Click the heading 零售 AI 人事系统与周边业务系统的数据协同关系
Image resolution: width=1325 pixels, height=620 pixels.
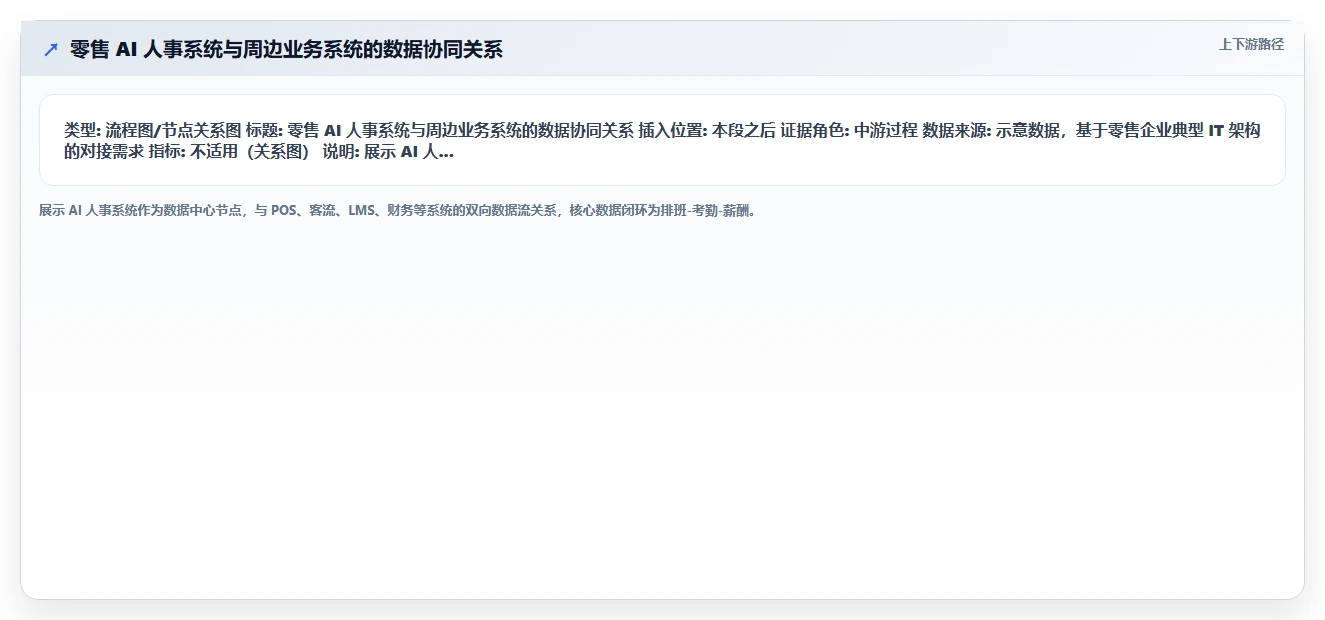[286, 49]
